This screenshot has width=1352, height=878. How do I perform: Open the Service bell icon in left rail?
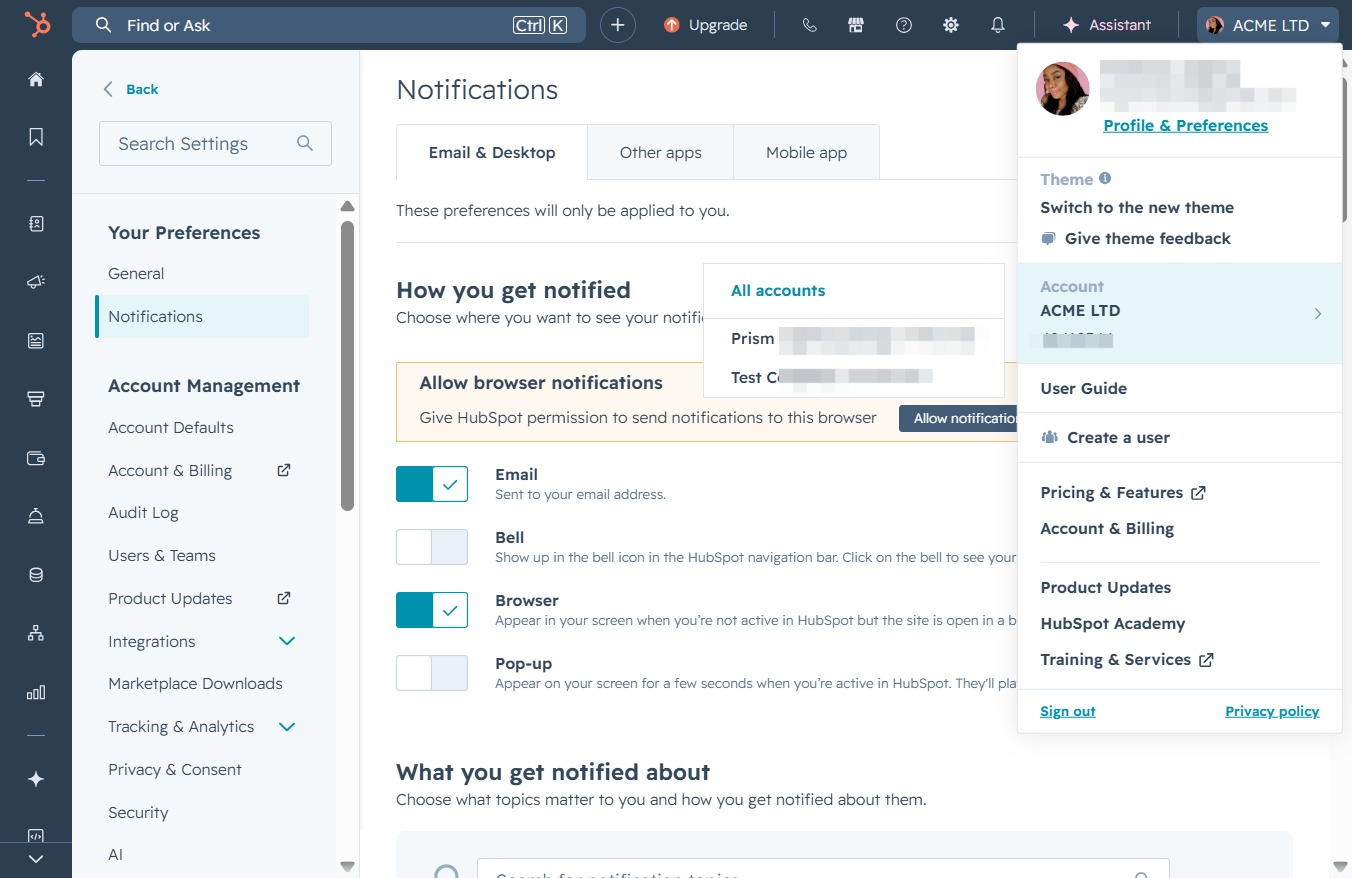pos(36,516)
